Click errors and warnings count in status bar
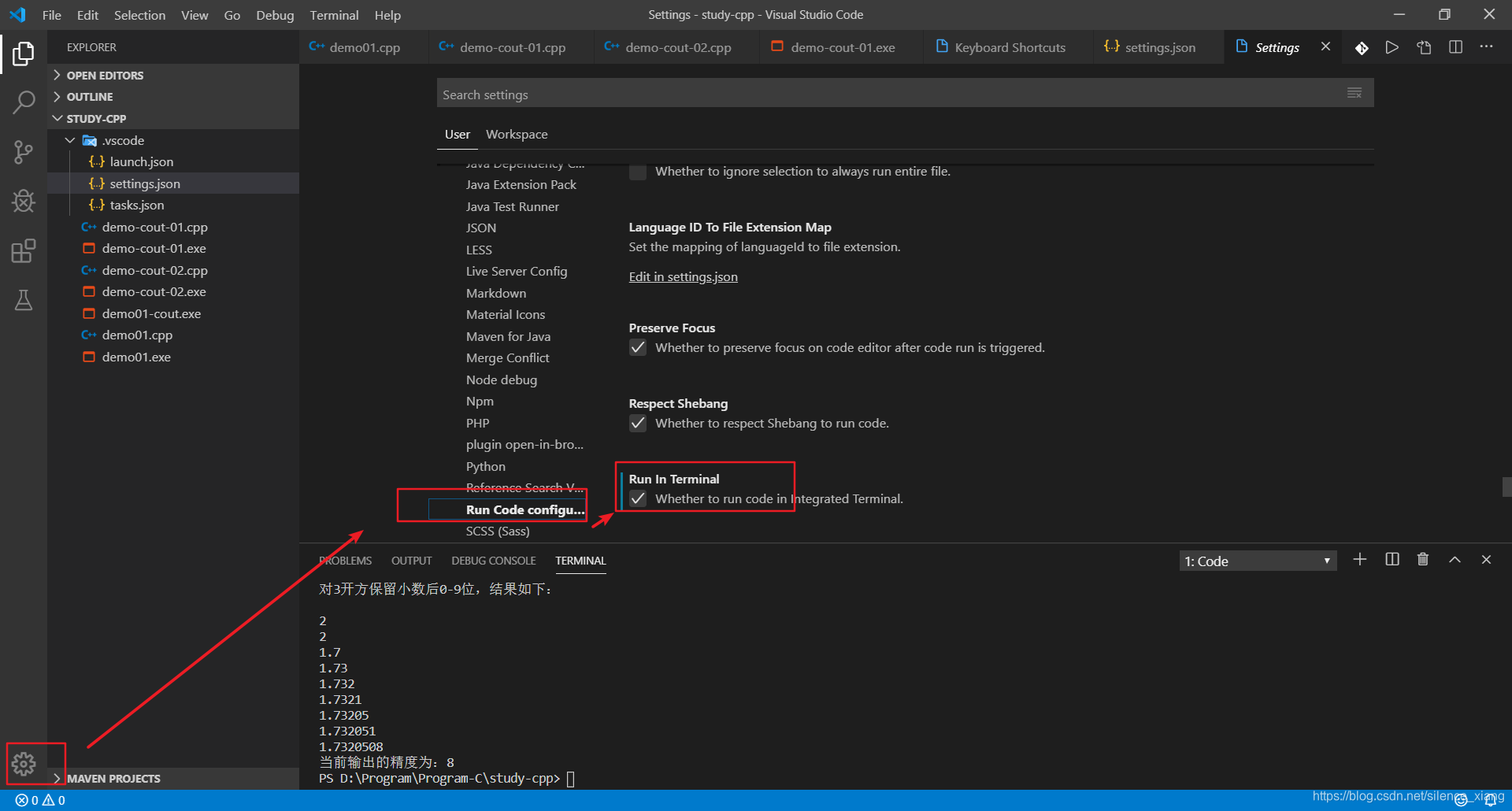The height and width of the screenshot is (811, 1512). point(40,800)
